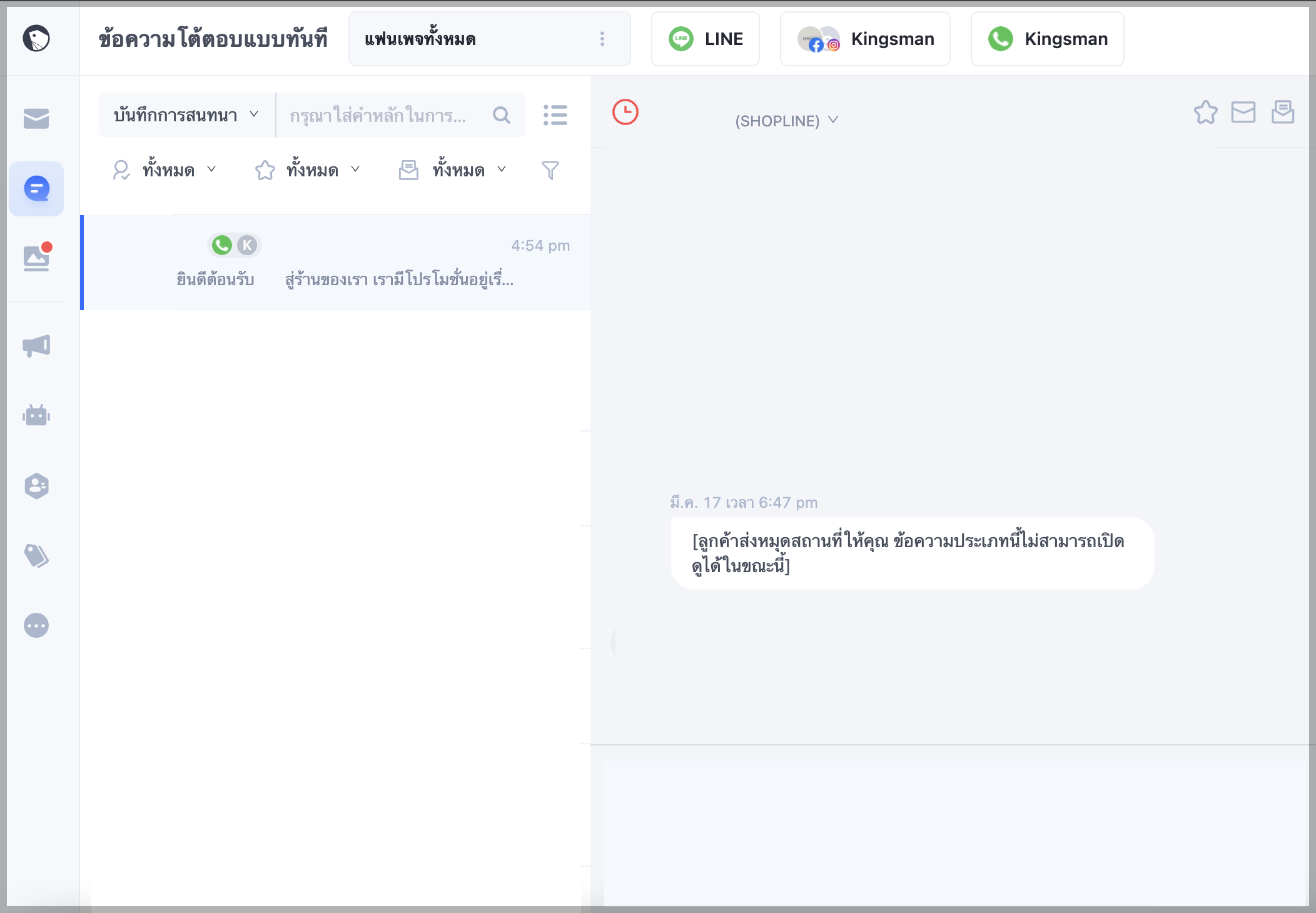
Task: Switch to Kingsman WhatsApp tab
Action: click(x=1048, y=39)
